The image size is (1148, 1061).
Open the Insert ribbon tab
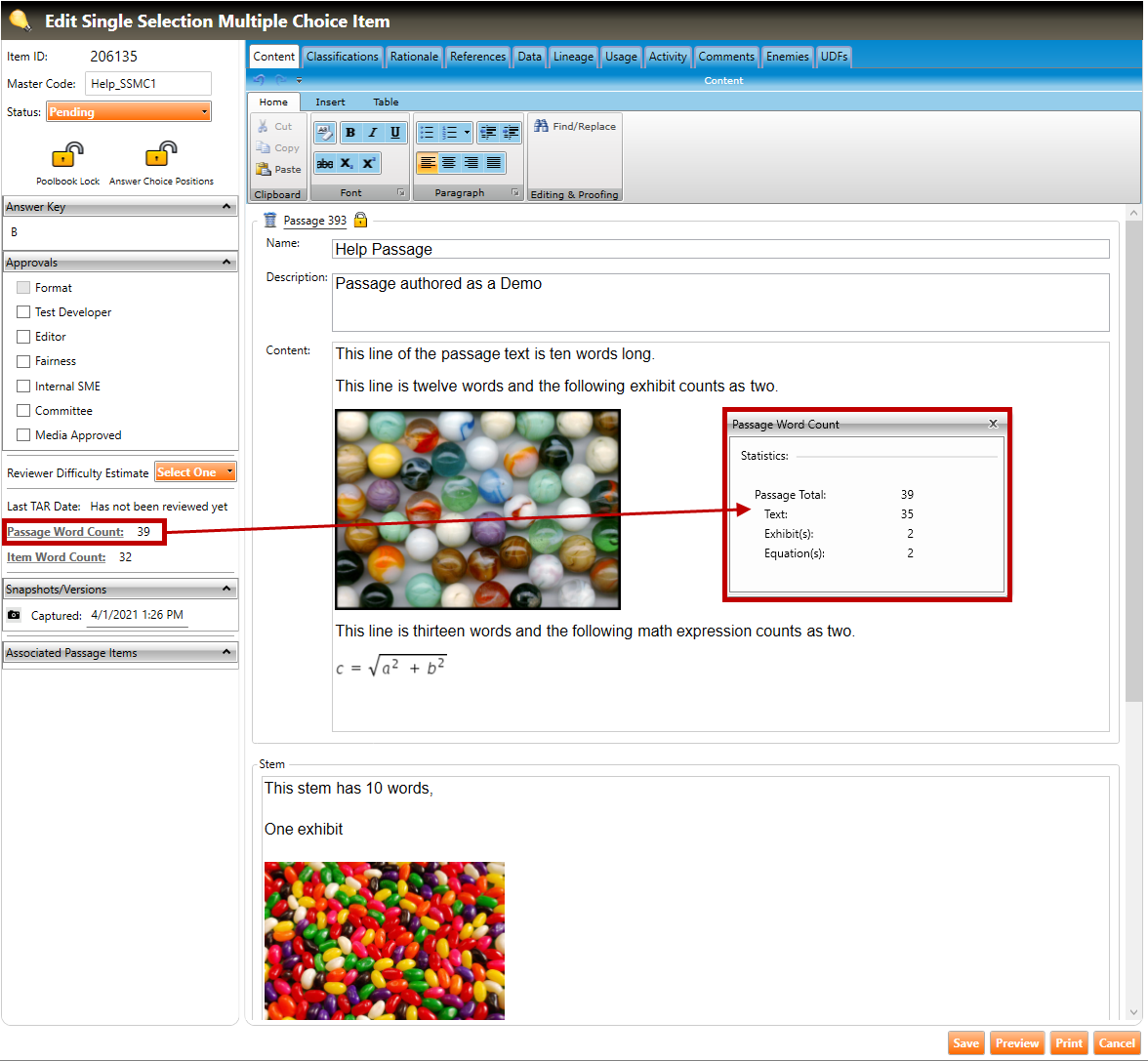click(330, 102)
